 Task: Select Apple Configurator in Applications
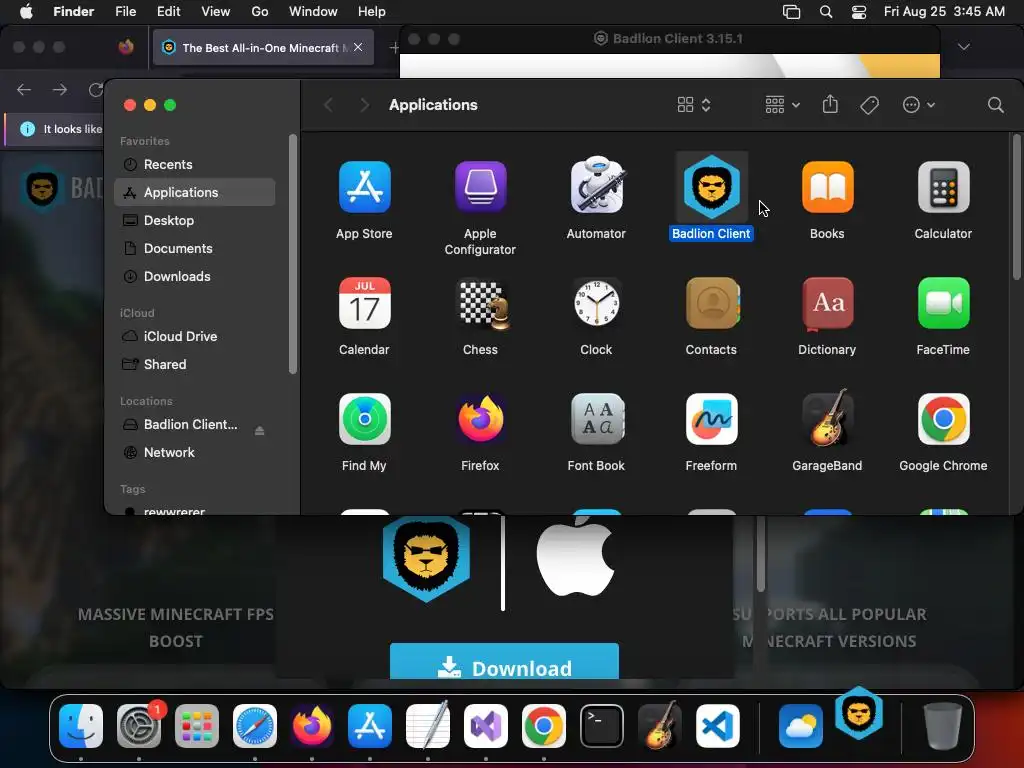click(x=481, y=187)
